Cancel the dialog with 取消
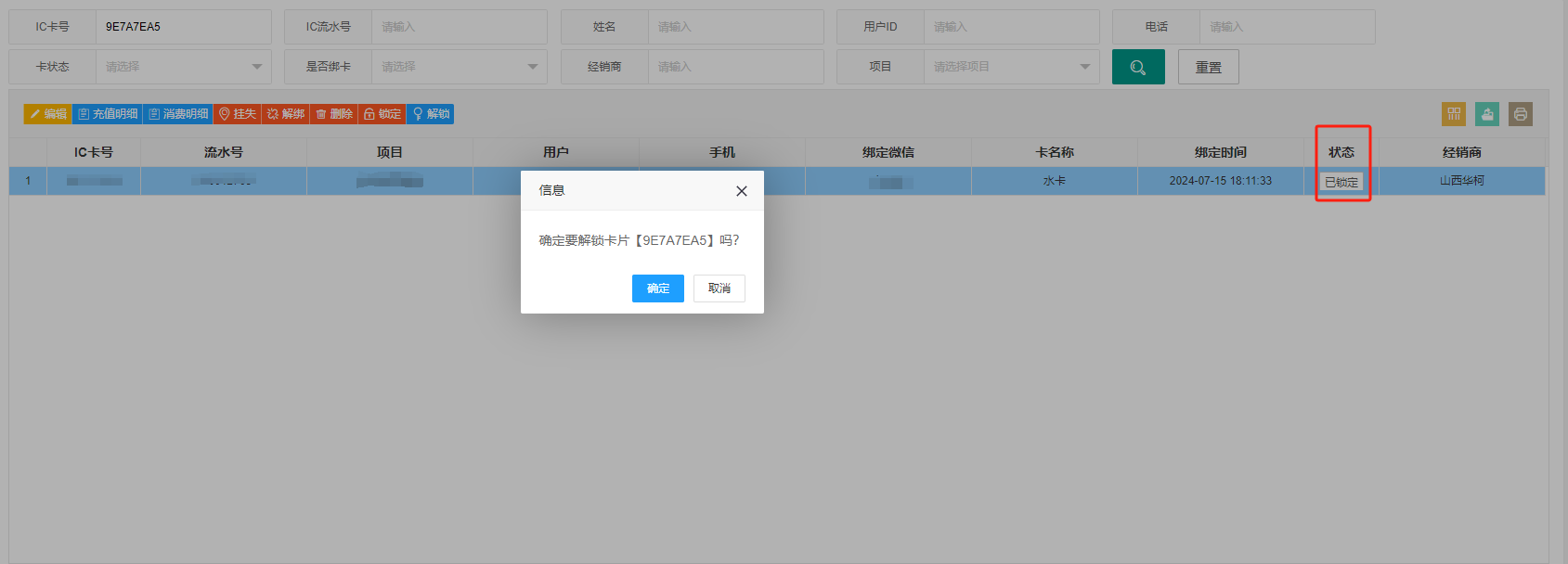This screenshot has height=564, width=1568. 719,288
